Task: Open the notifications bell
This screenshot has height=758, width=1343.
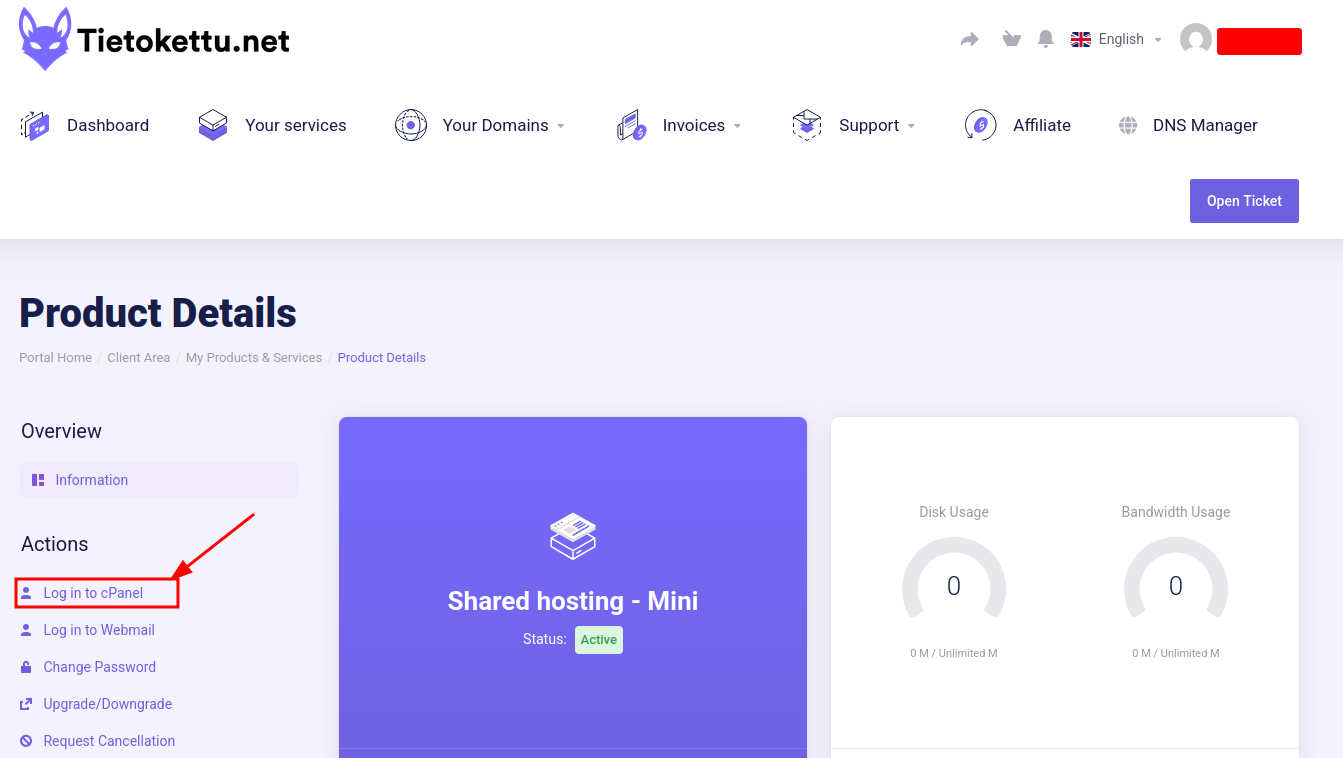Action: 1046,39
